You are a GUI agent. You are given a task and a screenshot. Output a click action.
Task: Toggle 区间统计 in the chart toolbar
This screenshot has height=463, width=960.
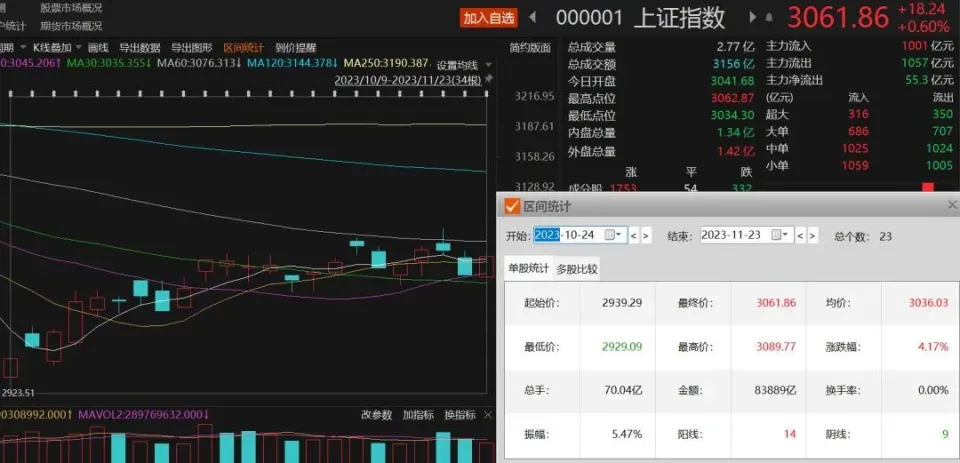(x=244, y=47)
